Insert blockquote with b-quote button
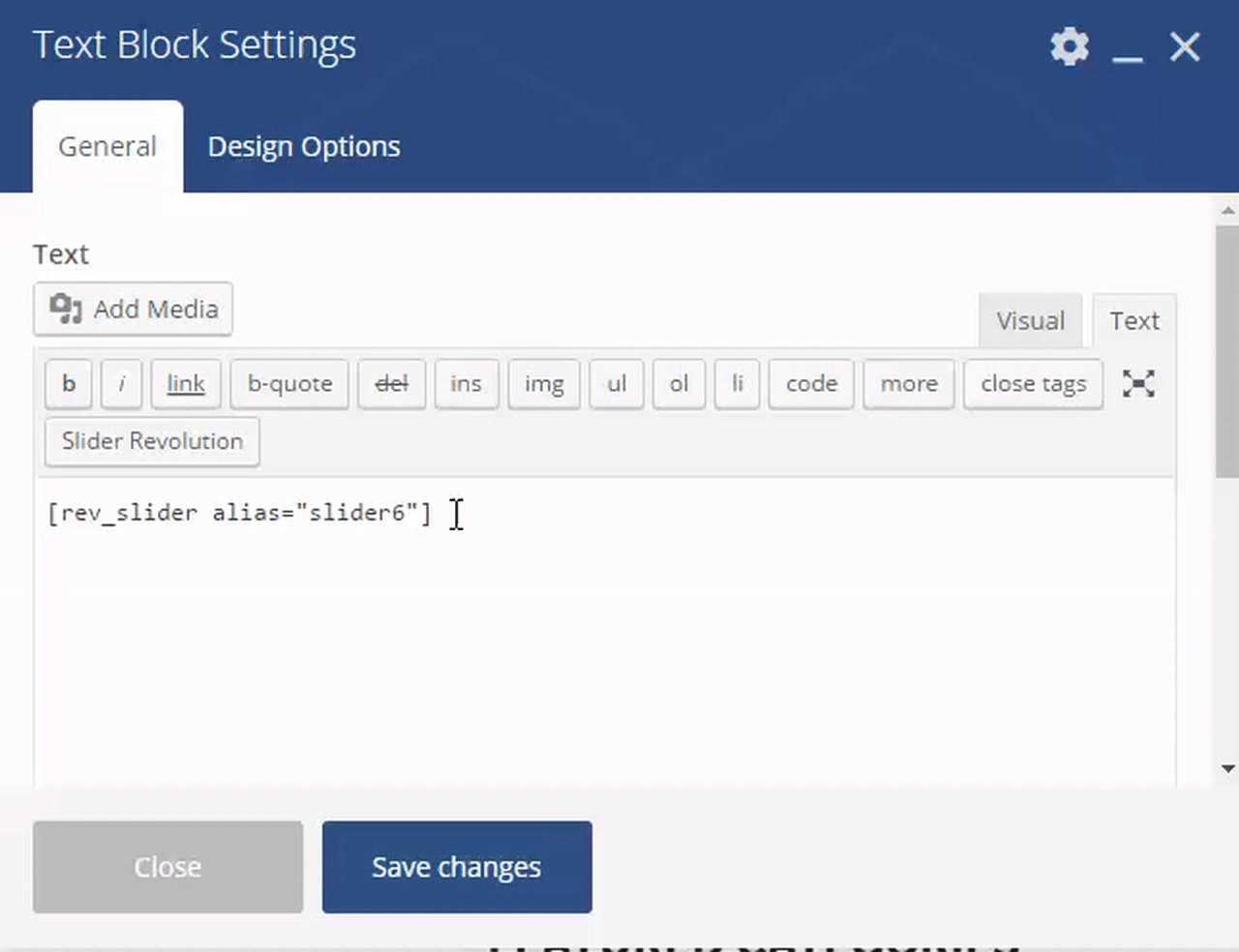 tap(289, 384)
